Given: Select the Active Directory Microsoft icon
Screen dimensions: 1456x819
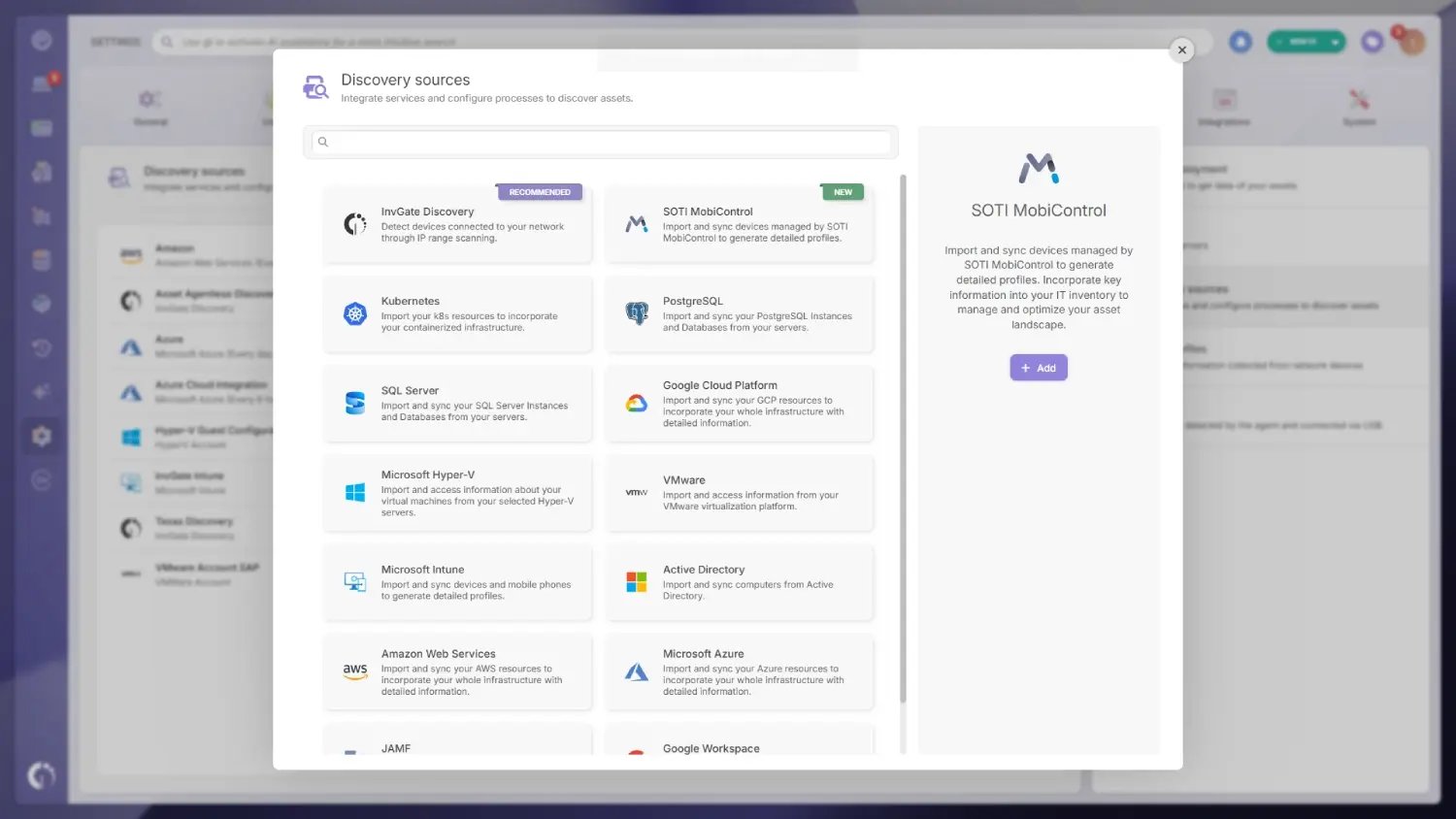Looking at the screenshot, I should click(x=637, y=582).
